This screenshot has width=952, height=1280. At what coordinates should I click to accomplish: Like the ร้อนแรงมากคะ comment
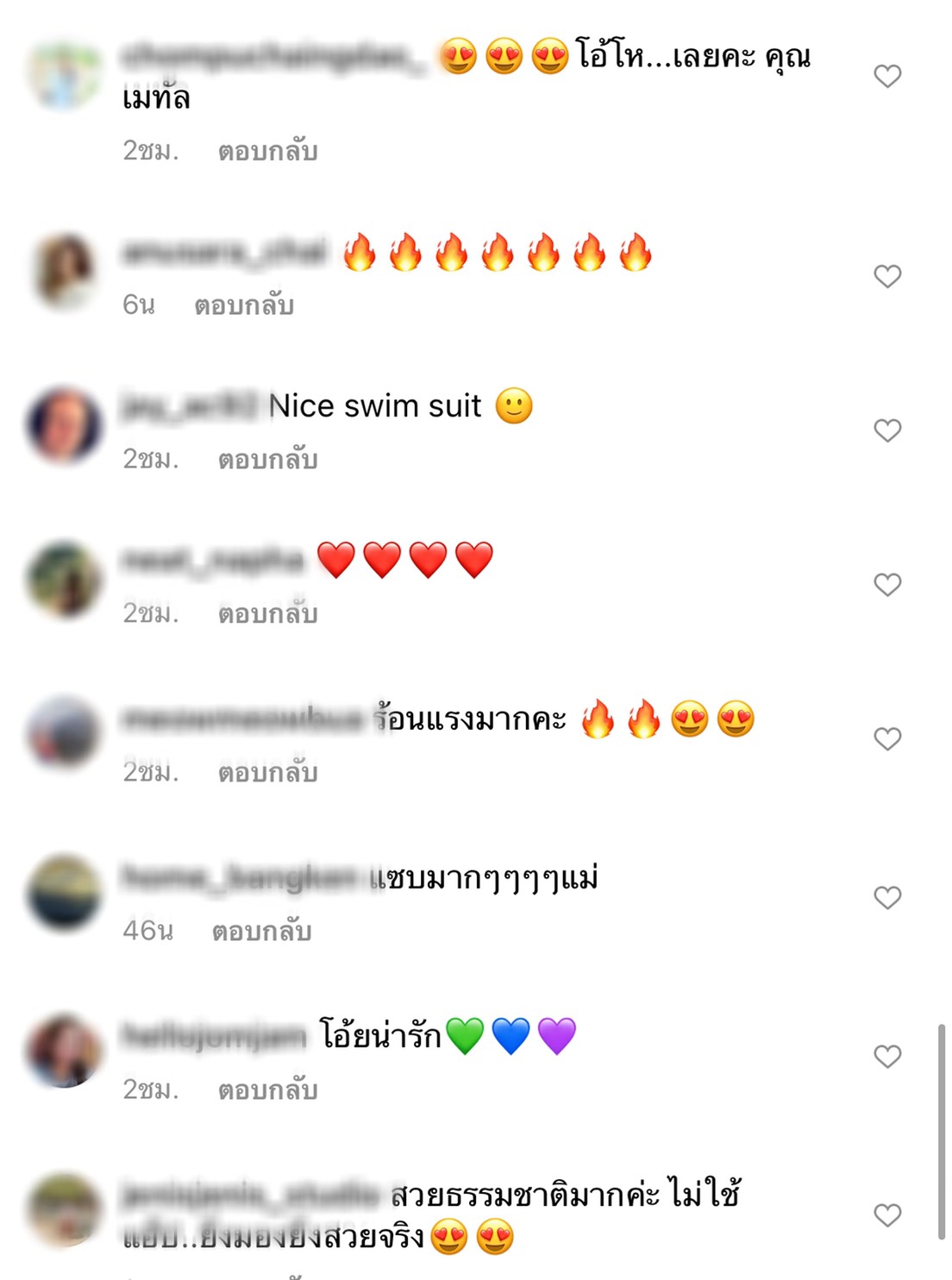887,739
